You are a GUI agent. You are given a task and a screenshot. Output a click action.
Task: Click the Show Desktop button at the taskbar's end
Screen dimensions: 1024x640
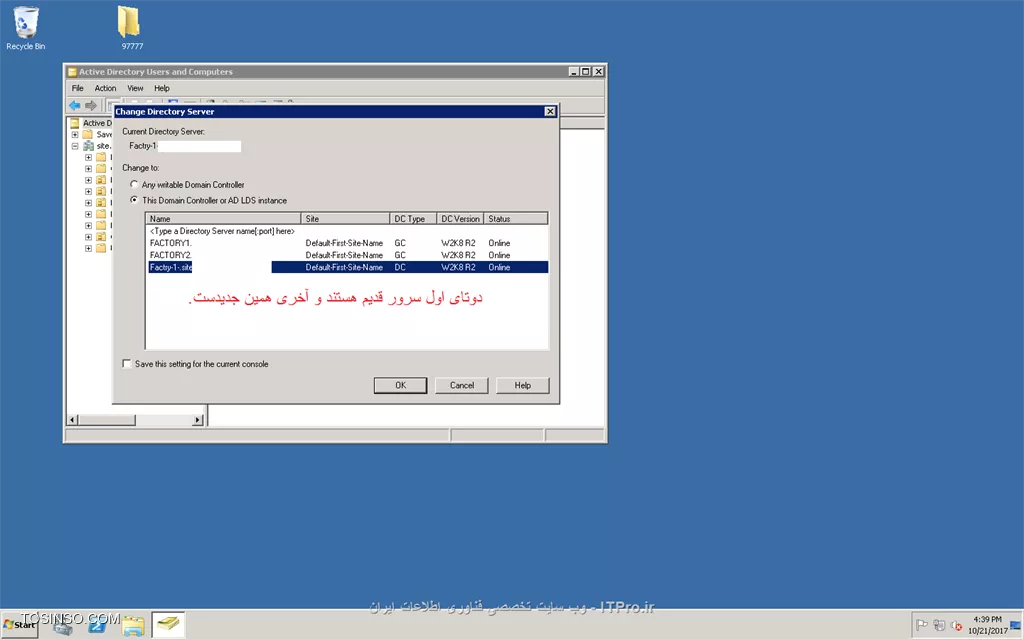pos(1016,625)
